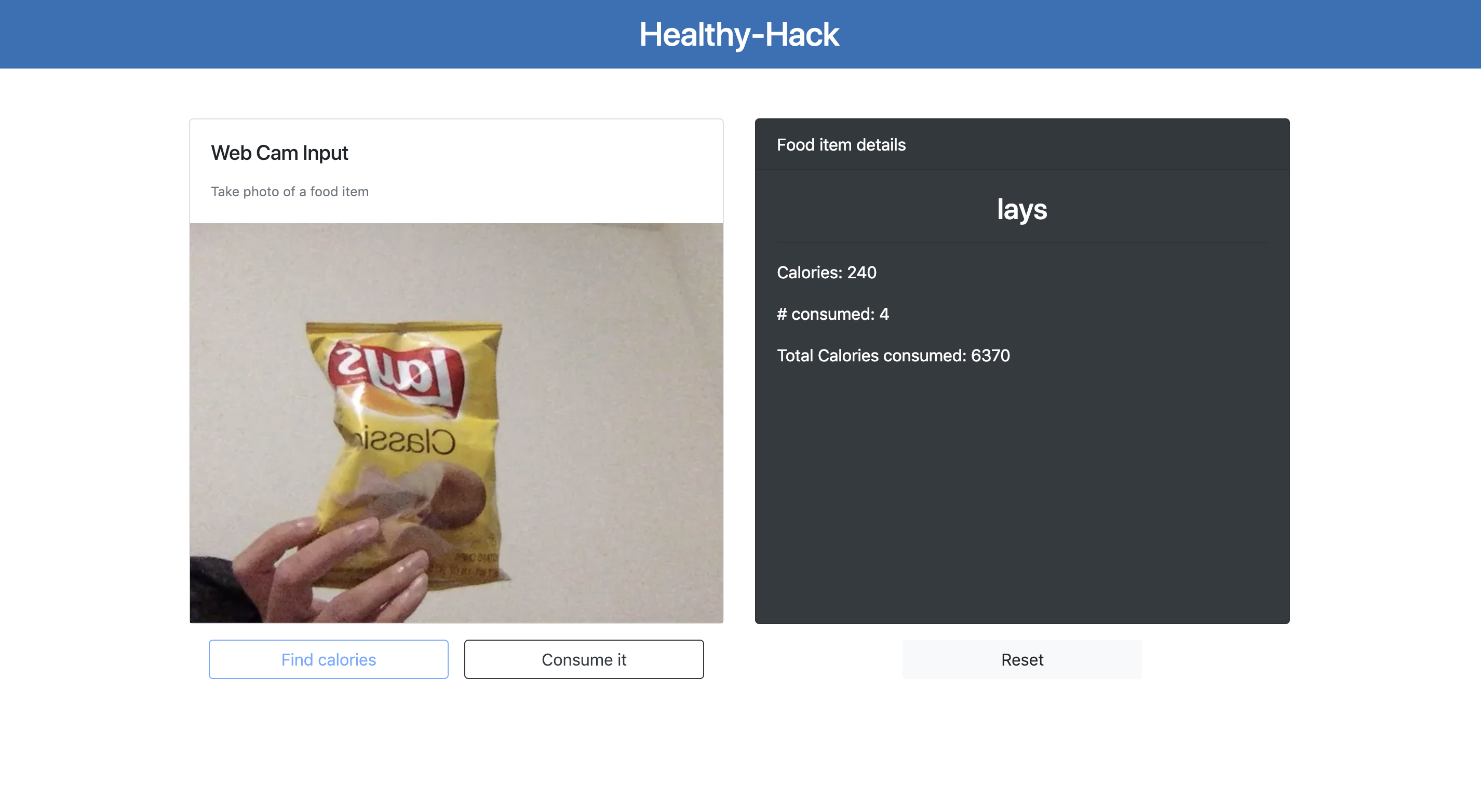Click the Calories: 240 line
Screen dimensions: 1481x812
pyautogui.click(x=826, y=273)
